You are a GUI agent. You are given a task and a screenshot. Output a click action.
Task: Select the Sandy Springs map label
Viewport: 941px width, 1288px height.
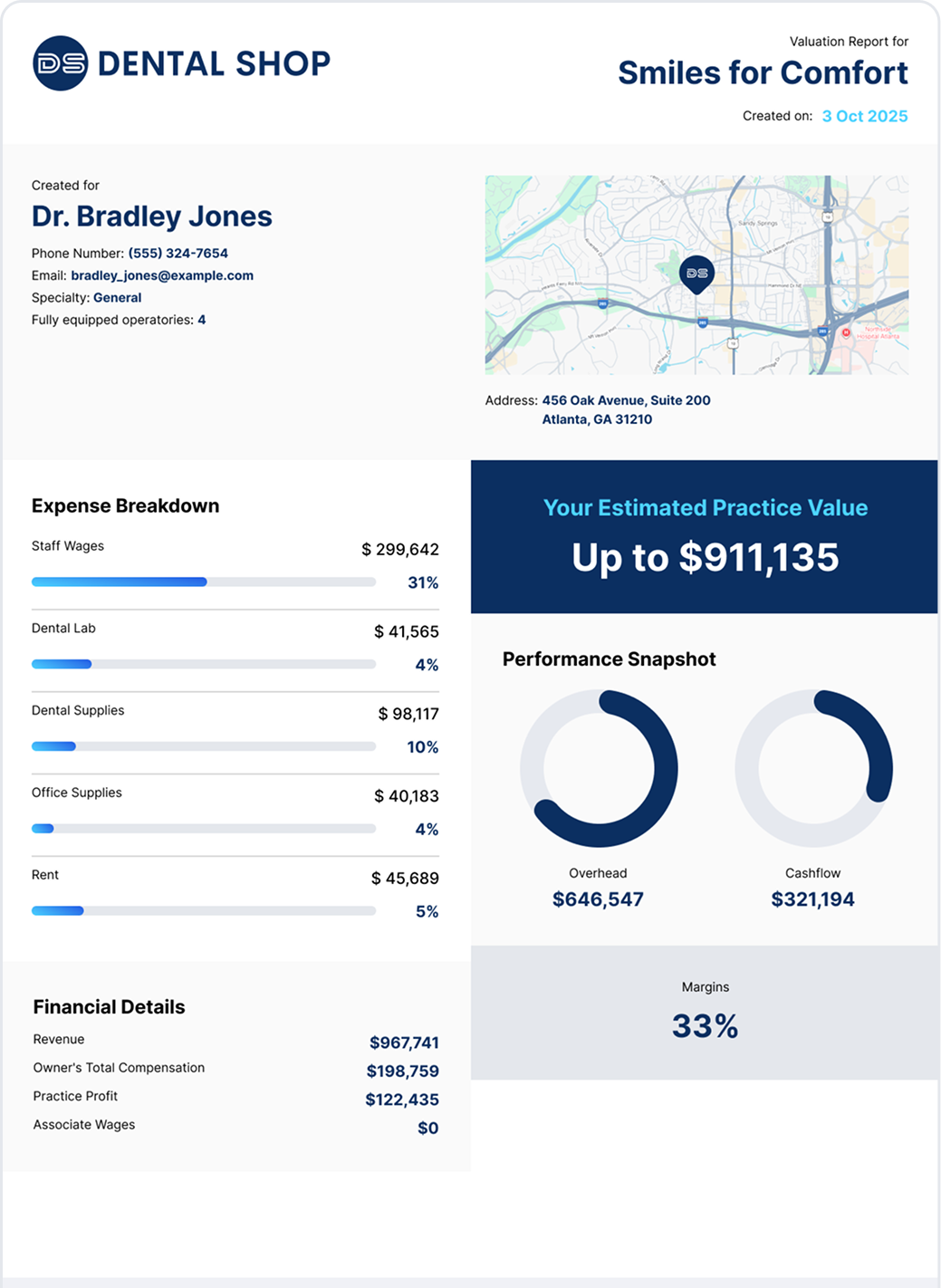759,222
